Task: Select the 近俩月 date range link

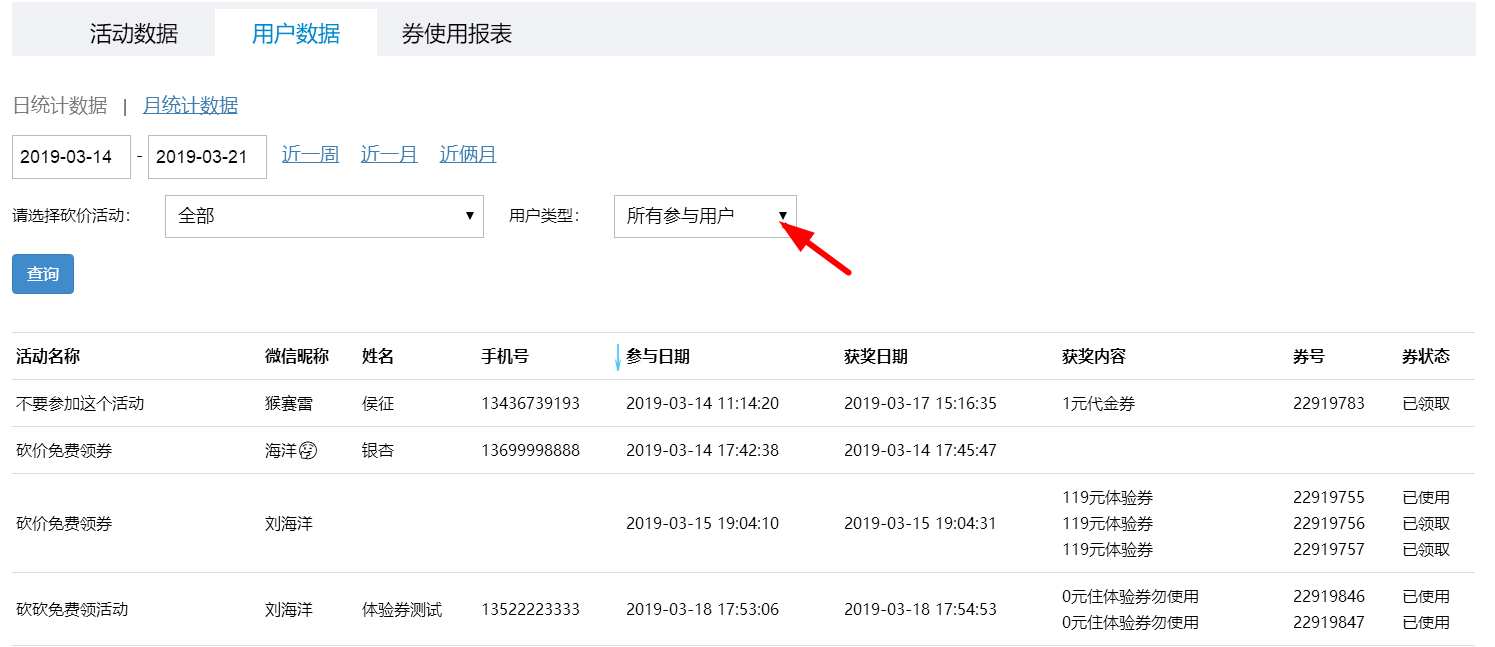Action: pos(467,154)
